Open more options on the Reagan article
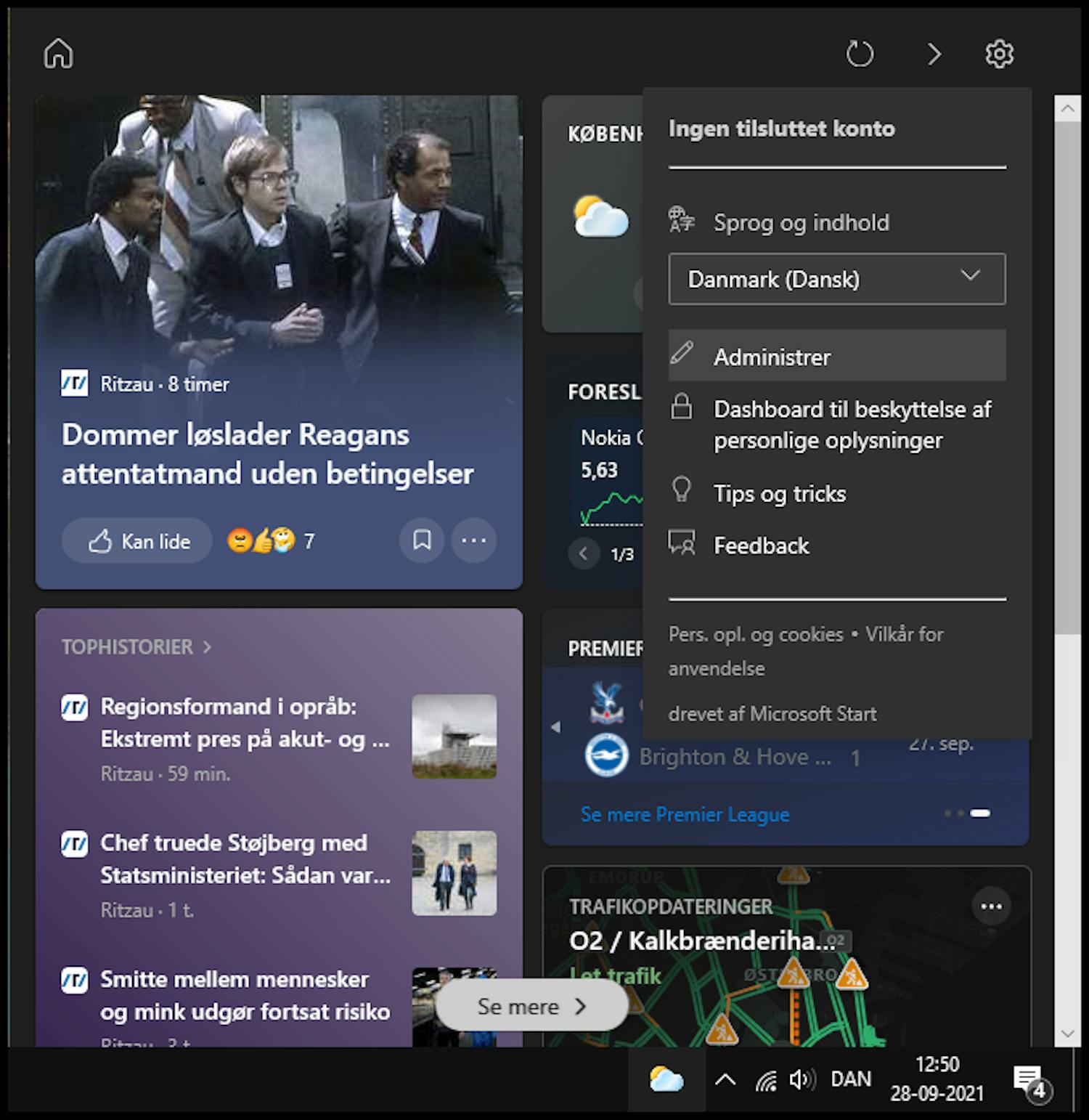This screenshot has width=1089, height=1120. (x=473, y=540)
